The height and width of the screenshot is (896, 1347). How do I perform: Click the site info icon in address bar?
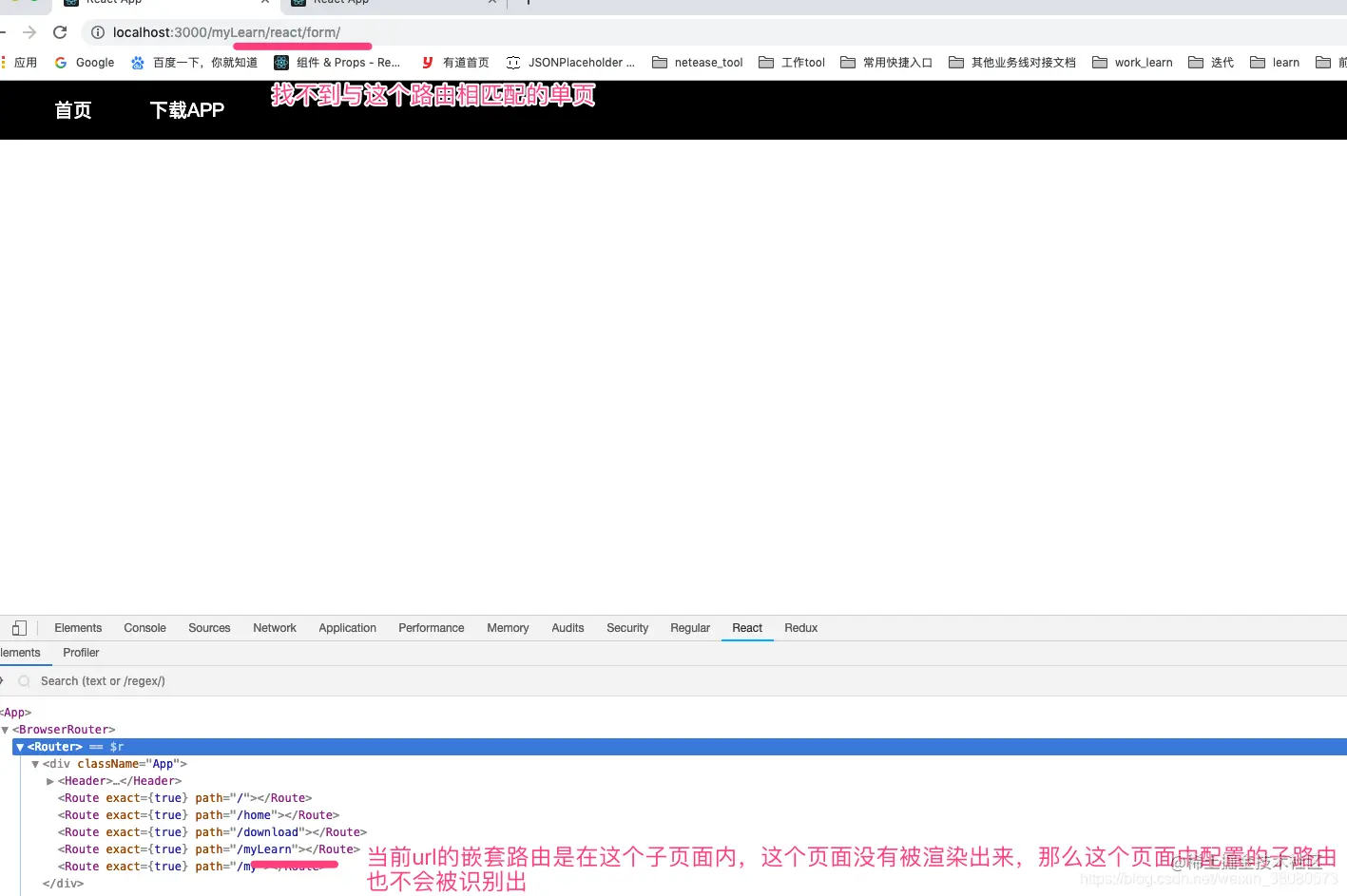97,32
